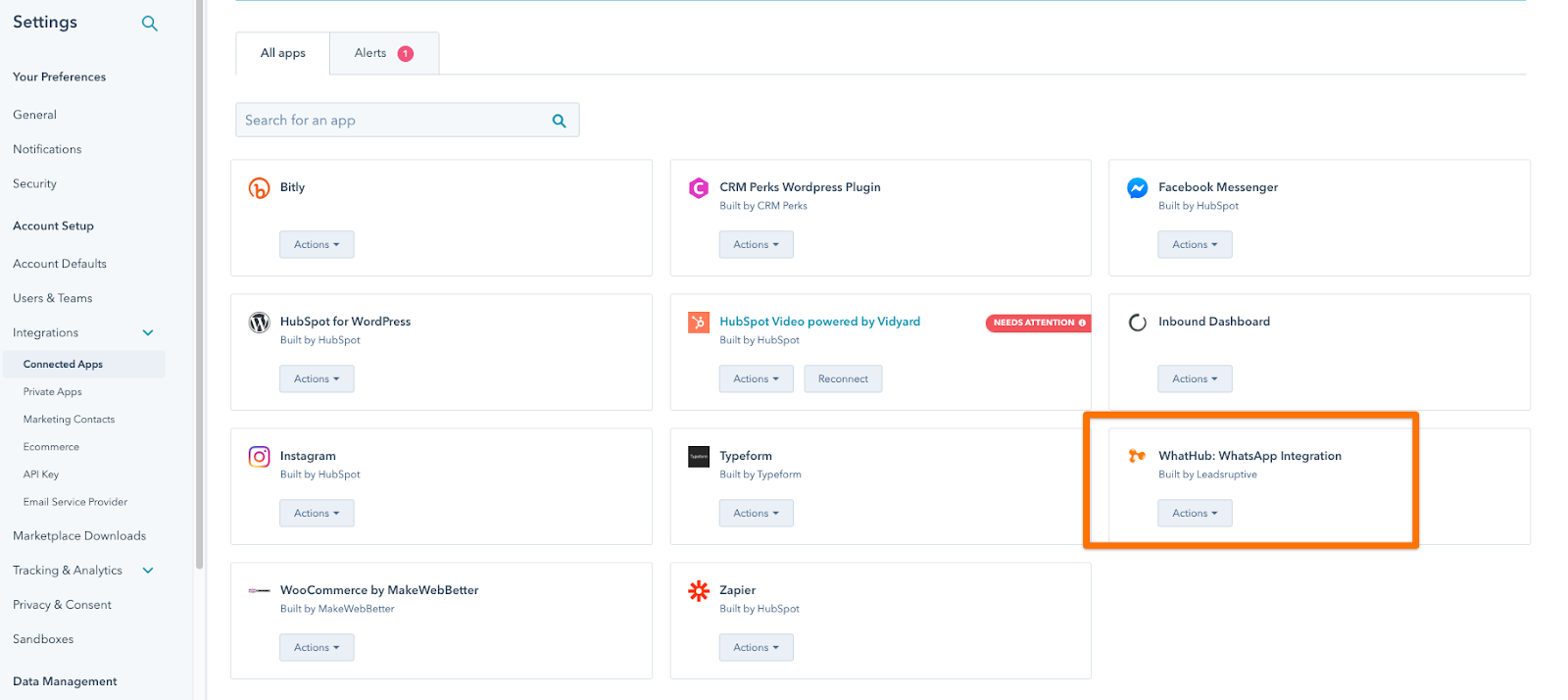
Task: Click the Search for an app field
Action: (x=407, y=120)
